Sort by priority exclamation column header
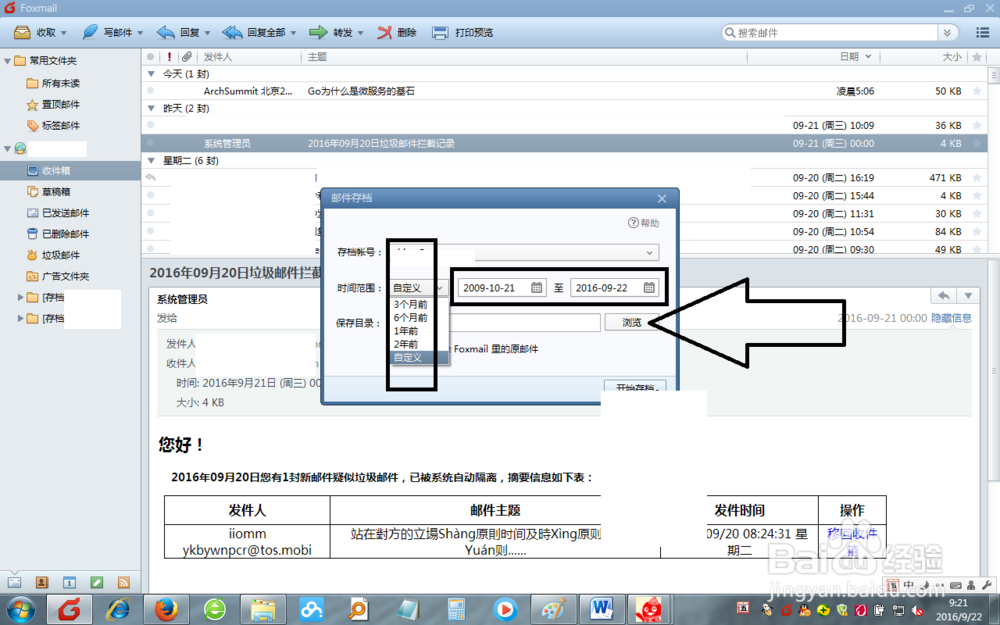The width and height of the screenshot is (1000, 625). (x=169, y=57)
